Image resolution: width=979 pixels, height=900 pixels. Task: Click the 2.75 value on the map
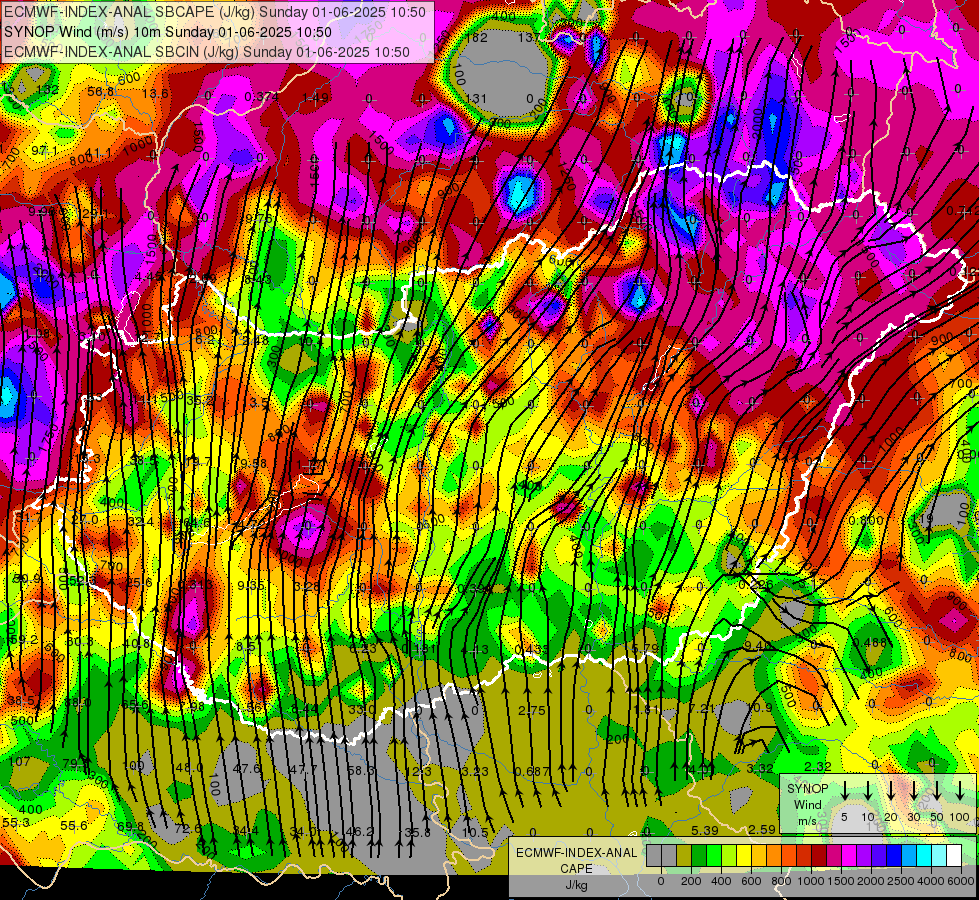(532, 710)
